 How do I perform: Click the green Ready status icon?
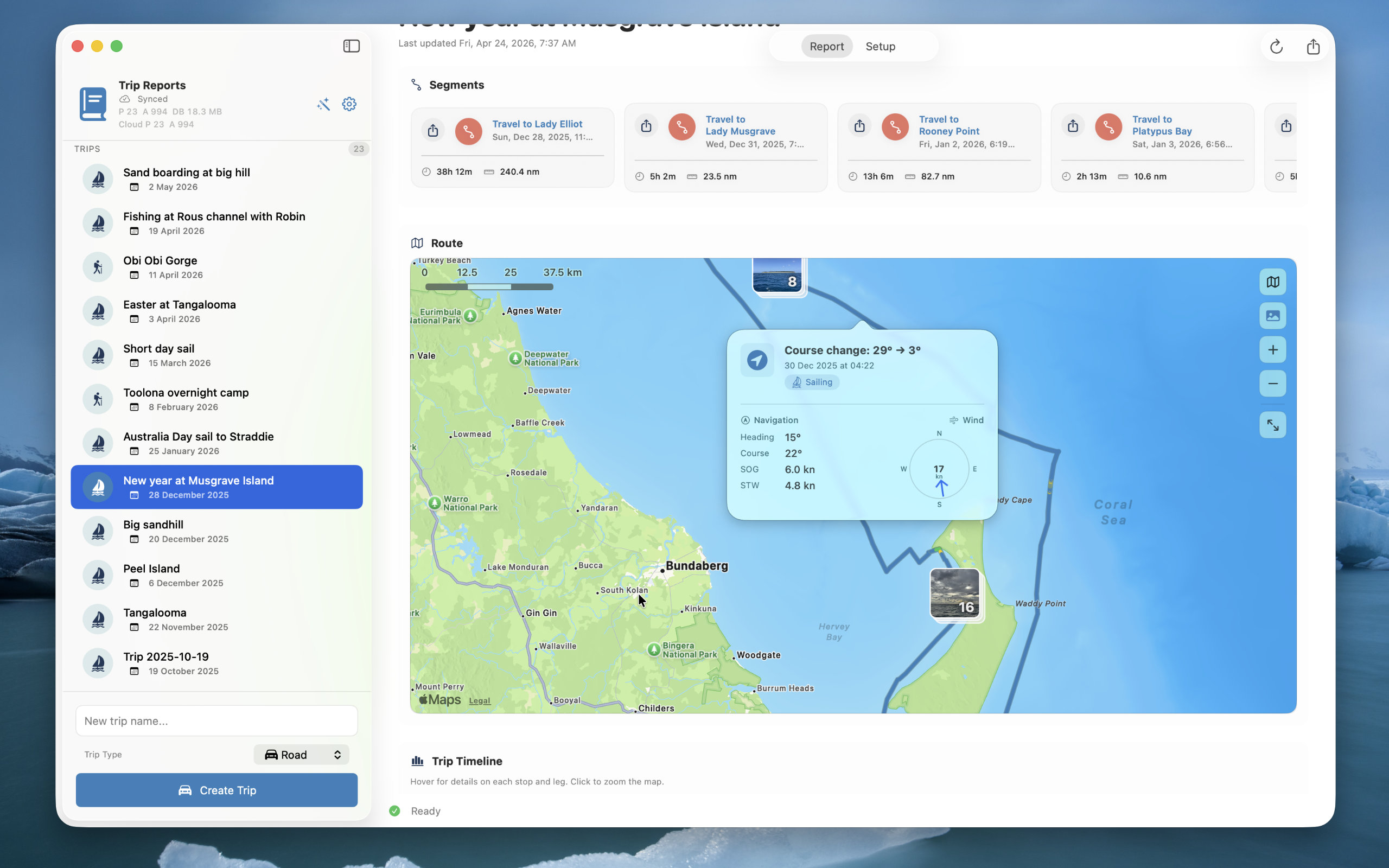click(x=395, y=810)
